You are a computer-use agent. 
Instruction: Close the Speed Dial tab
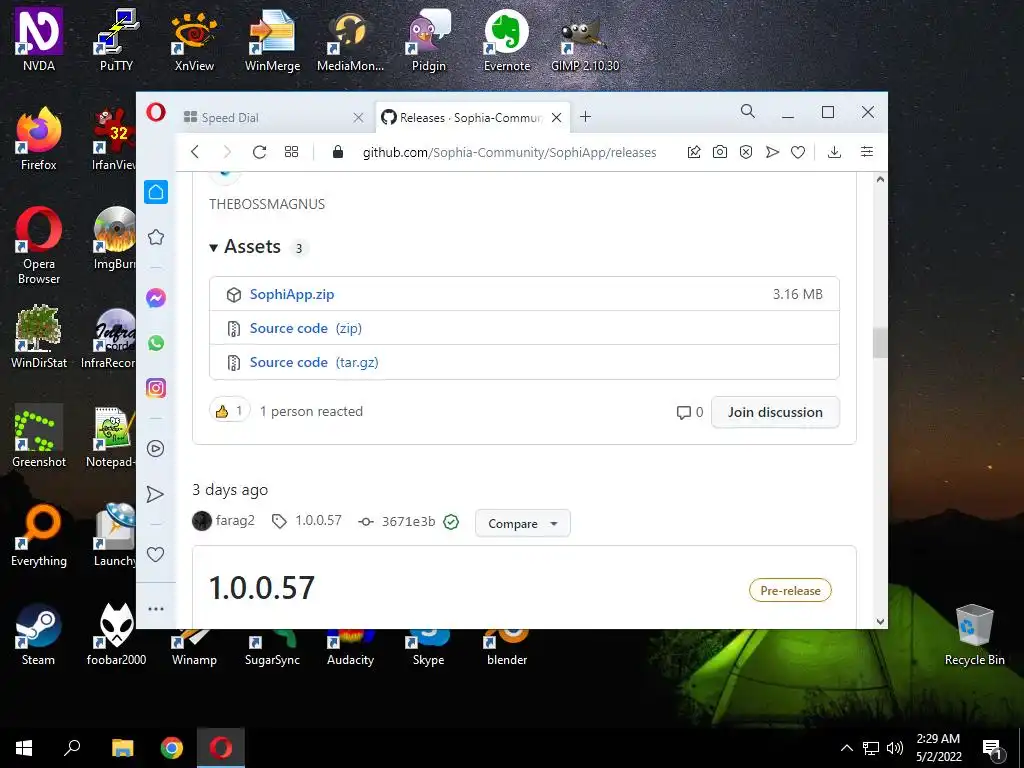click(358, 118)
